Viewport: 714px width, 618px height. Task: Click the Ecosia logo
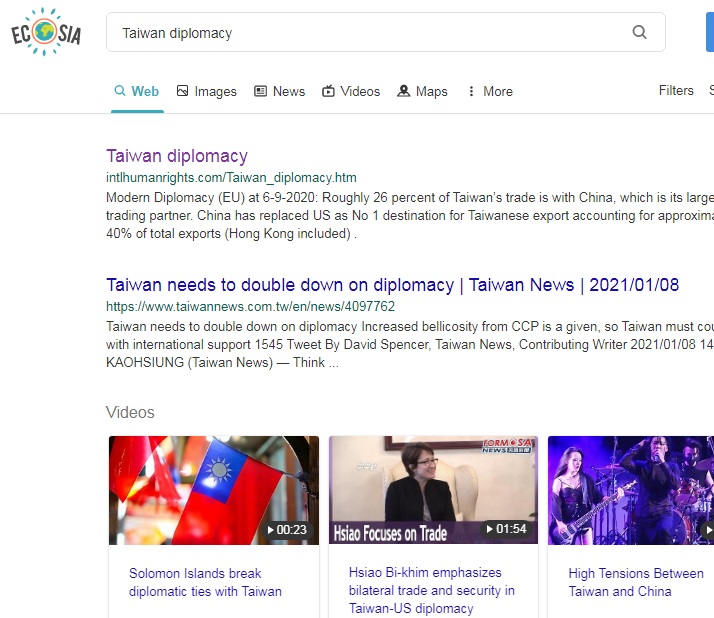(46, 32)
